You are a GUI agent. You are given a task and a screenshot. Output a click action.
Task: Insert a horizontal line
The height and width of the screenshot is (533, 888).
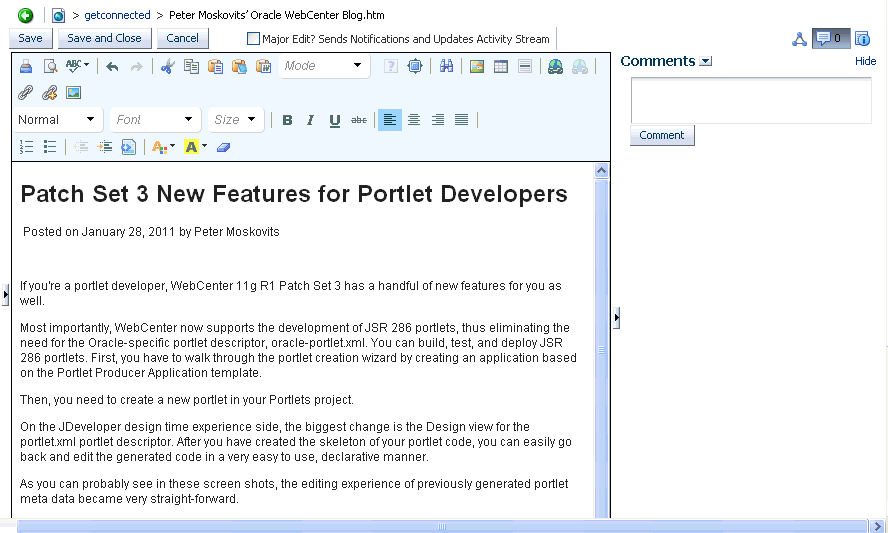(525, 66)
